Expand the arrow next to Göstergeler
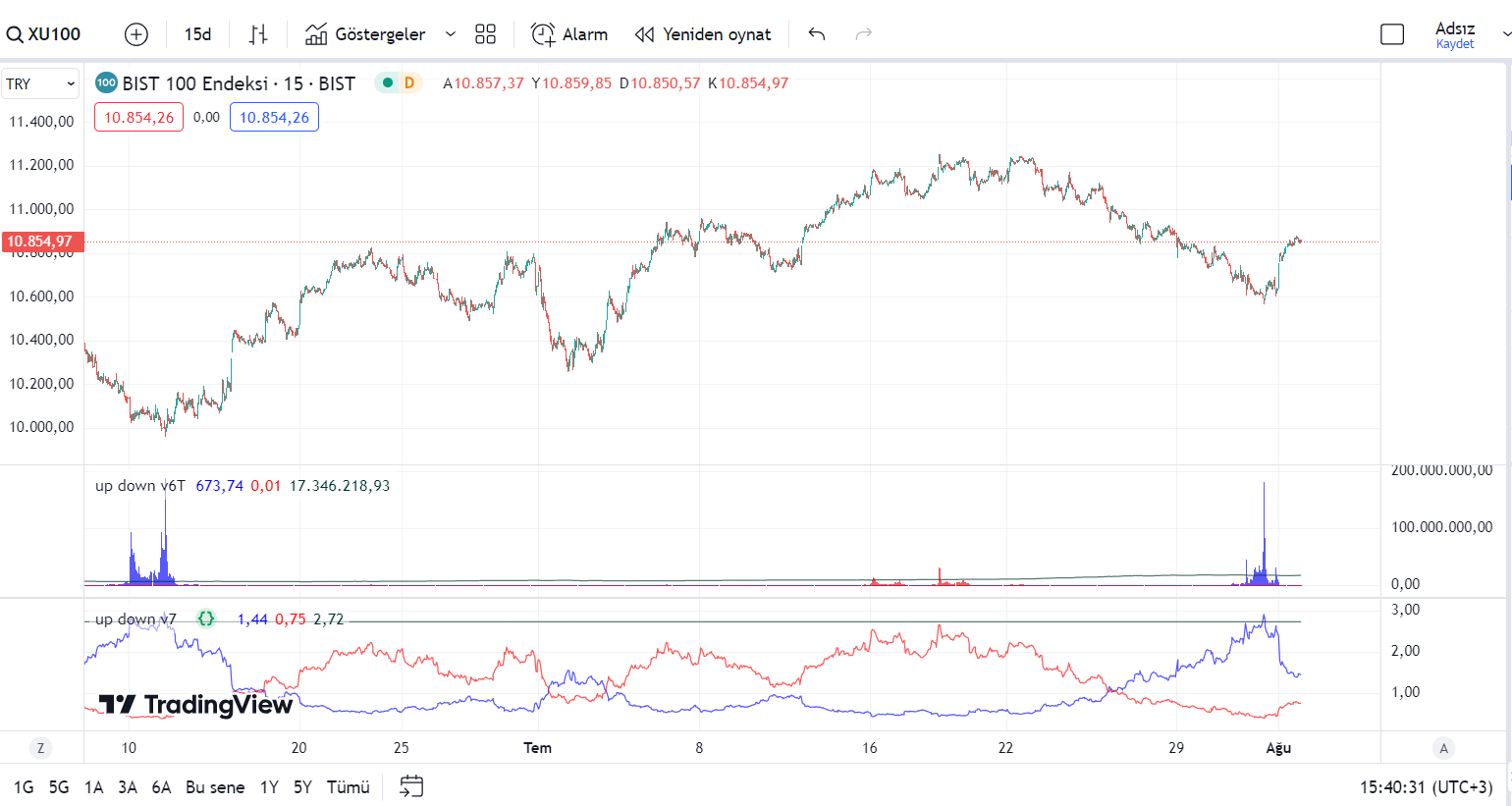Screen dimensions: 1512x806 [451, 34]
